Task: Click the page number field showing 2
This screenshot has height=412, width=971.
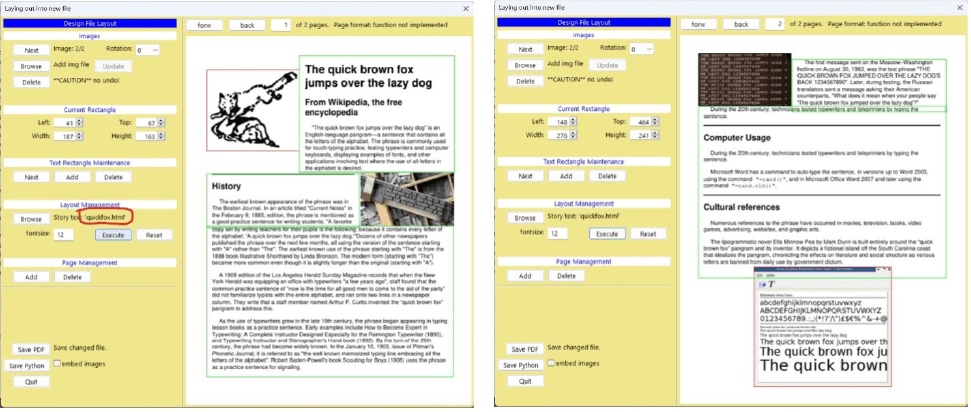Action: tap(775, 24)
